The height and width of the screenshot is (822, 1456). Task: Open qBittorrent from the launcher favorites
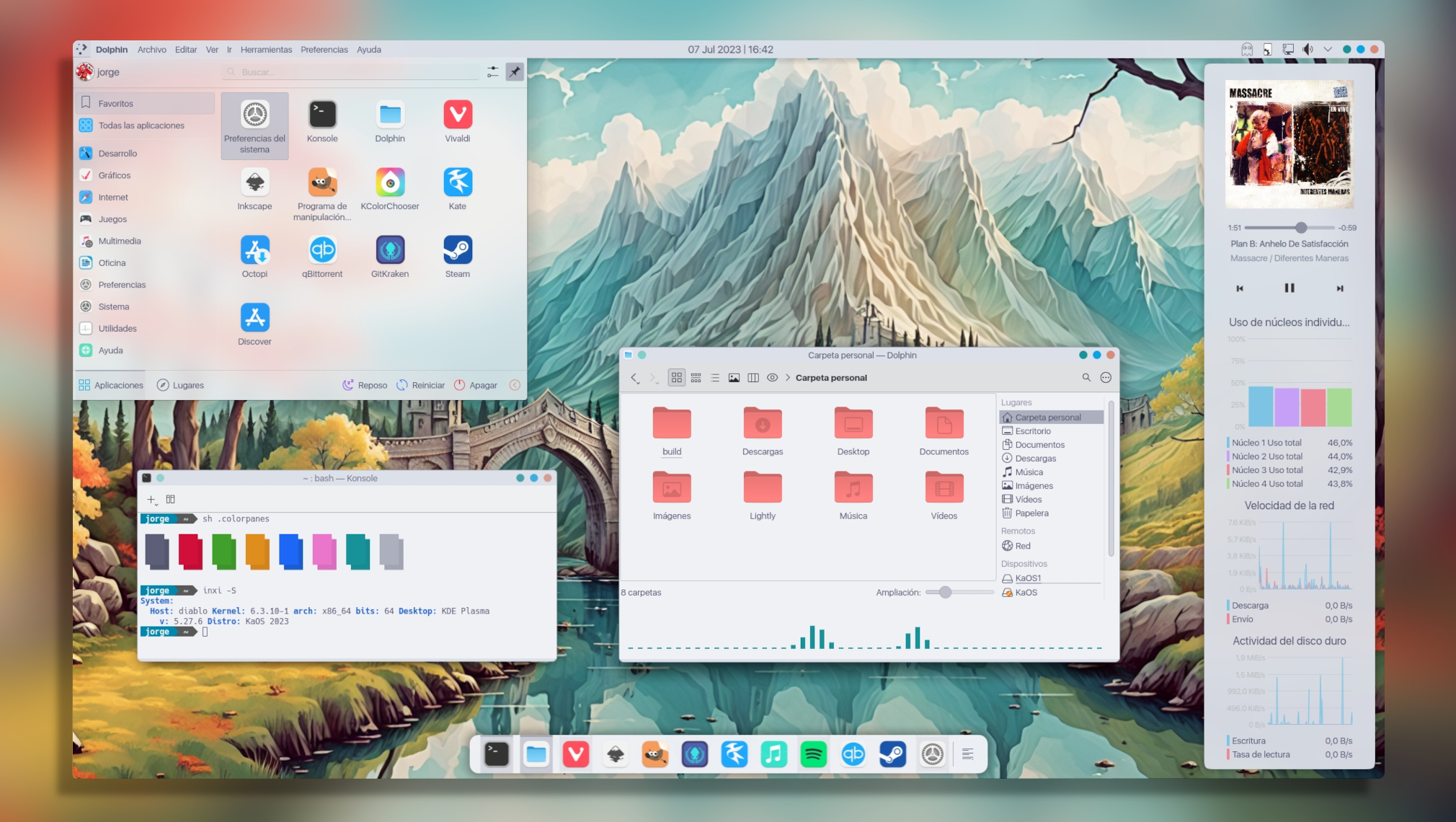point(322,251)
